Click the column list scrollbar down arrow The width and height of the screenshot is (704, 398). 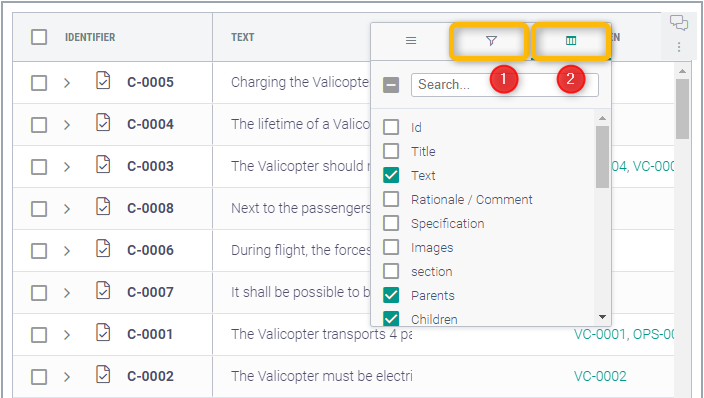(x=603, y=317)
